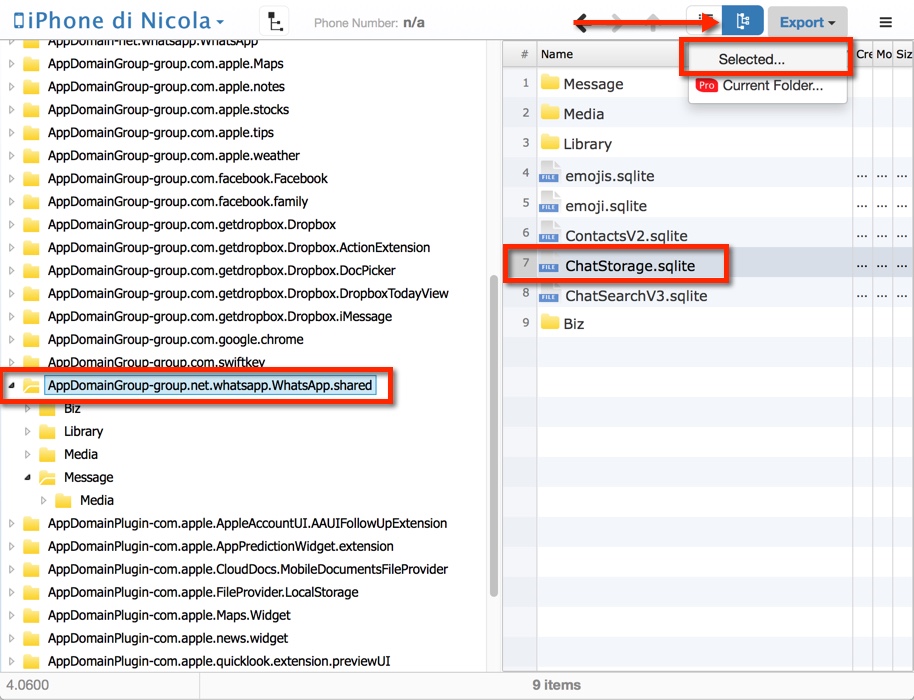Screen dimensions: 914x700
Task: Select ContactsV2.sqlite file name
Action: coord(626,236)
